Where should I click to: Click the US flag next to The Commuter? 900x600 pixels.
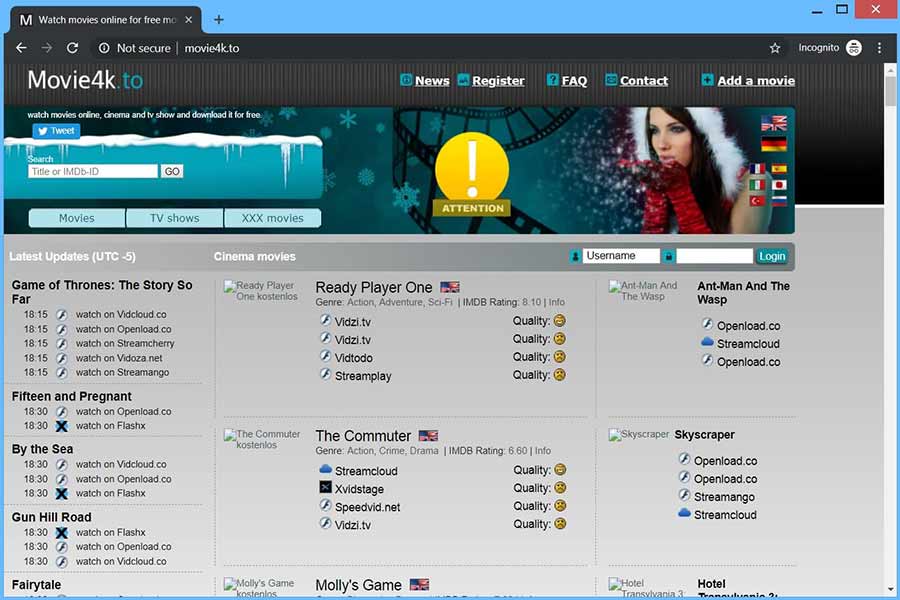click(428, 436)
